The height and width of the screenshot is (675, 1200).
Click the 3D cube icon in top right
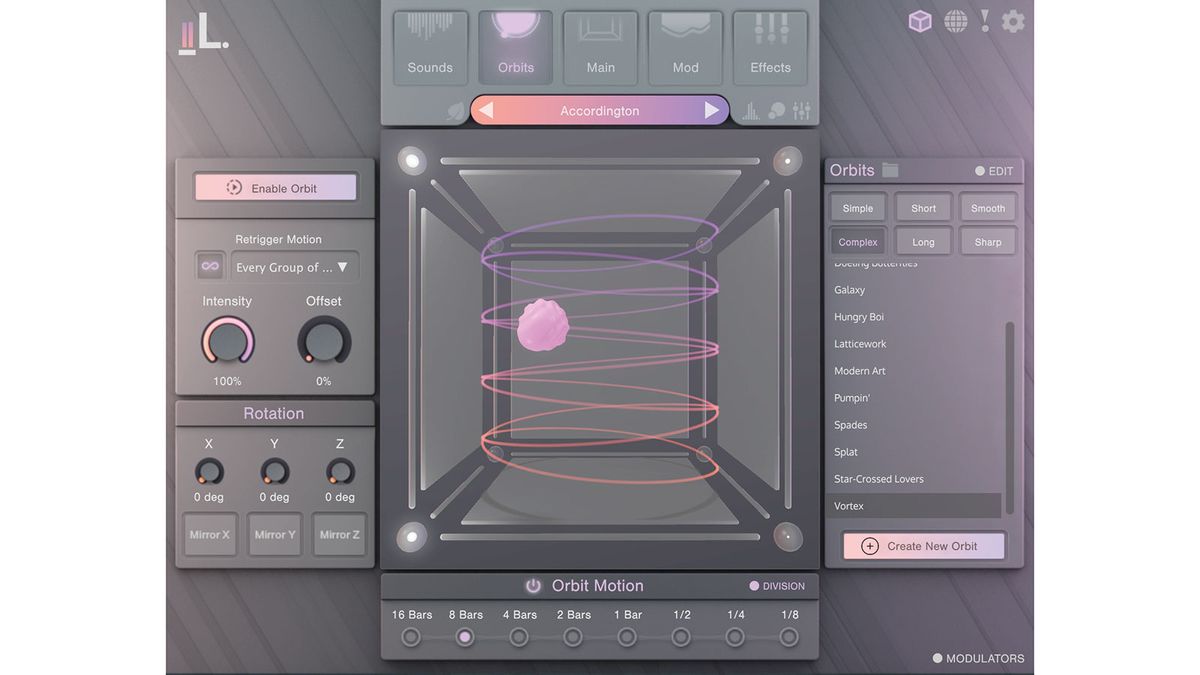click(921, 20)
